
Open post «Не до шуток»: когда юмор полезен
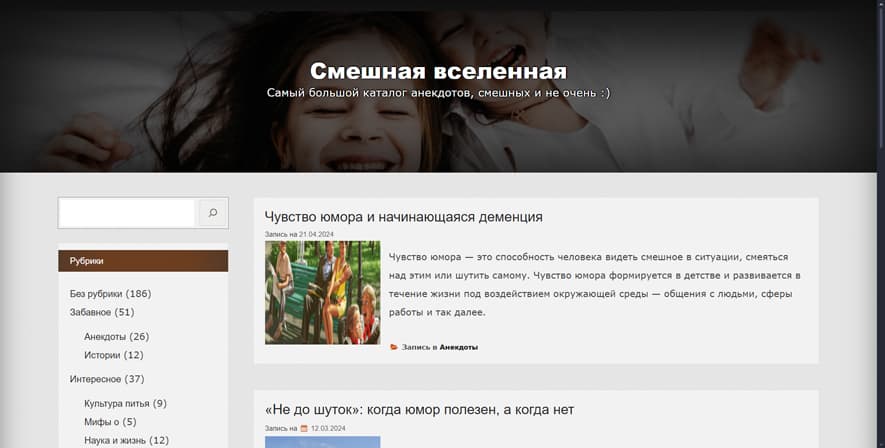pyautogui.click(x=419, y=410)
